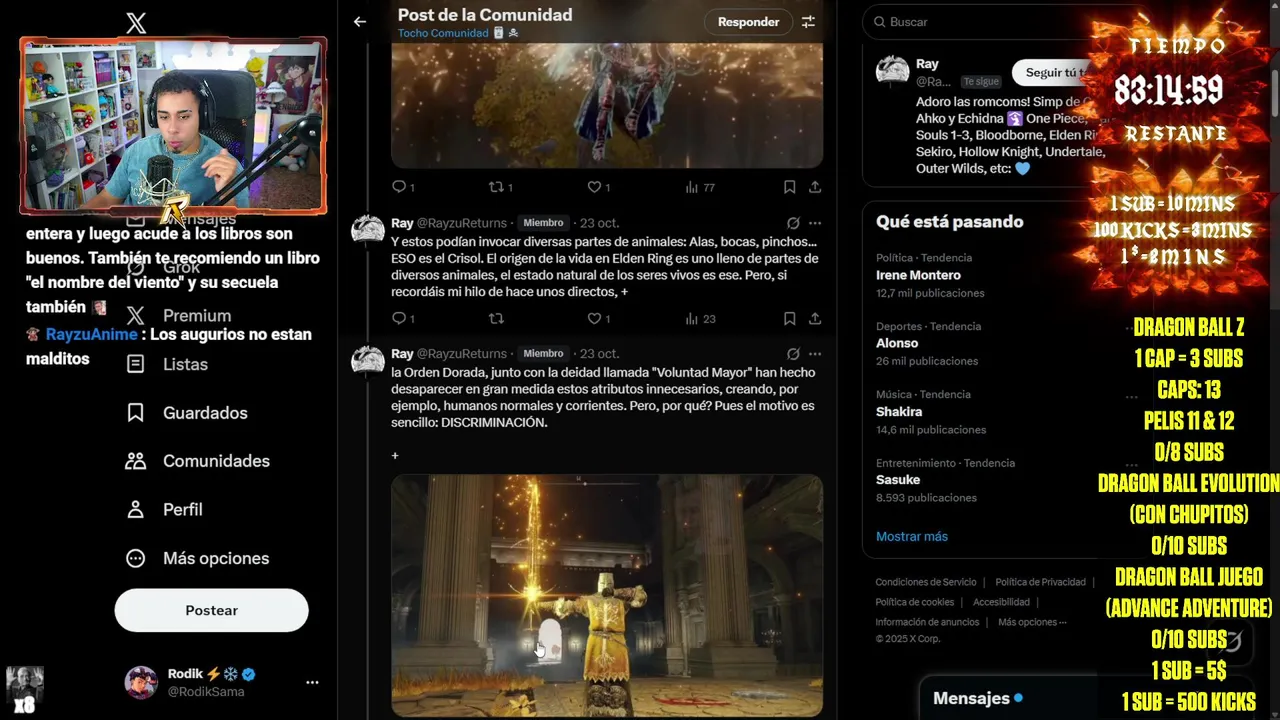Expand the Mensajes drawer at the bottom
The height and width of the screenshot is (720, 1280).
coord(1010,698)
